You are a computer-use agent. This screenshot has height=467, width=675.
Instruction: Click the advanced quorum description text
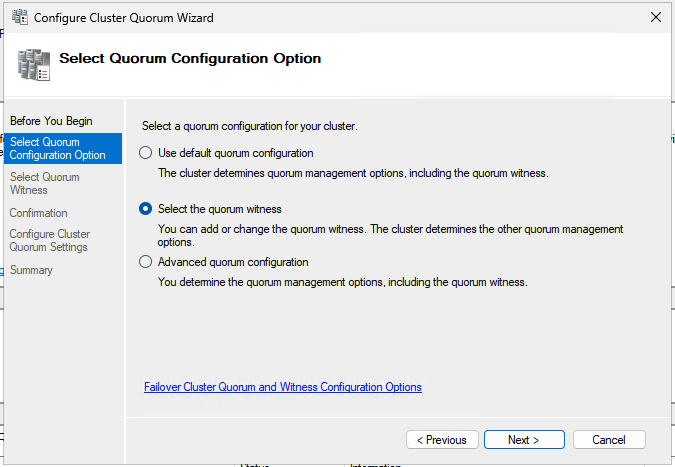click(342, 282)
